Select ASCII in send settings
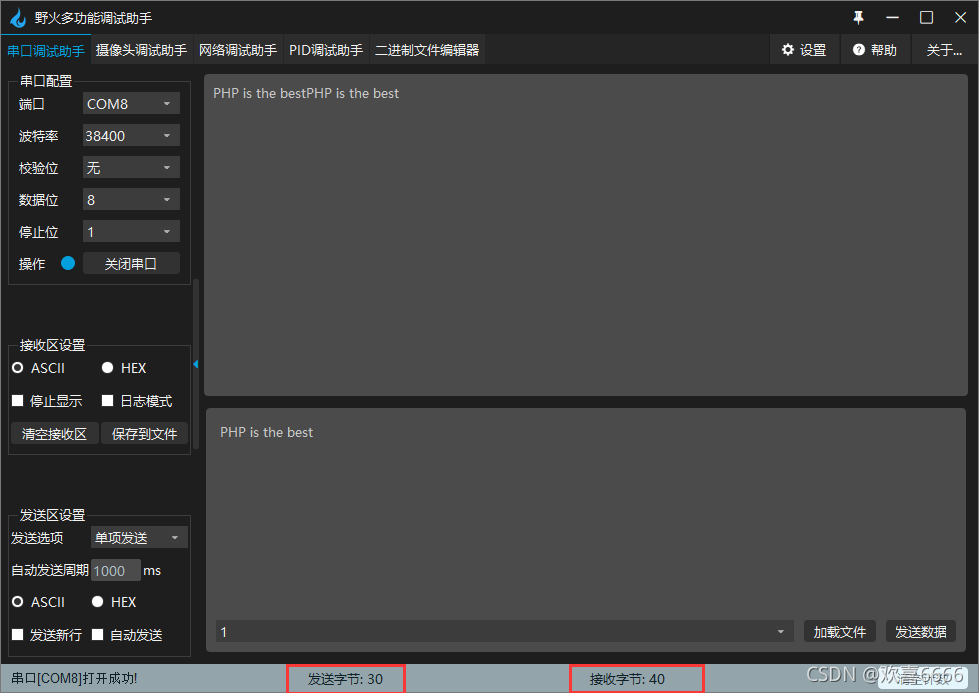979x693 pixels. click(x=39, y=602)
